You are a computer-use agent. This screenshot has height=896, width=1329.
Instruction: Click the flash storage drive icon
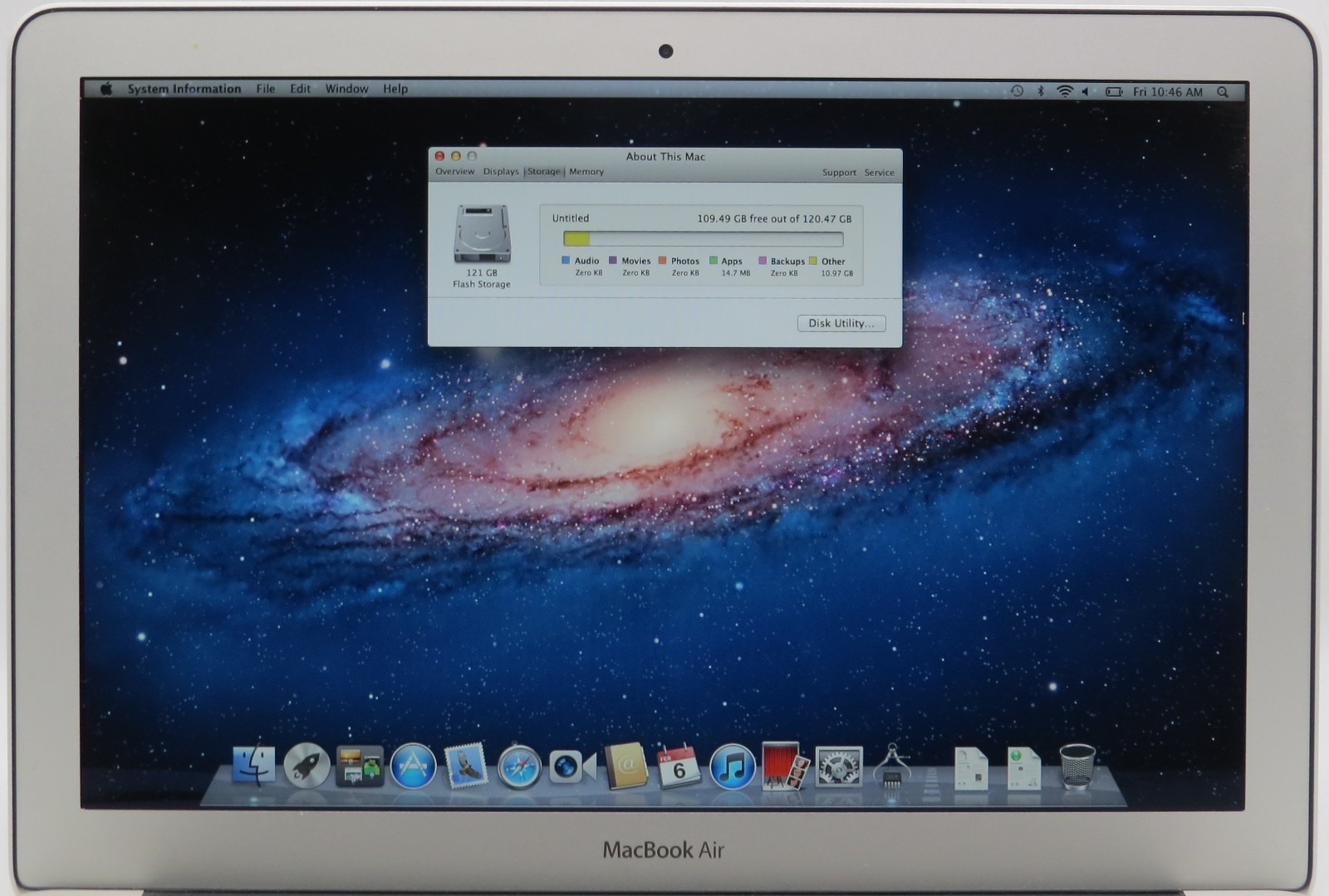pos(482,234)
